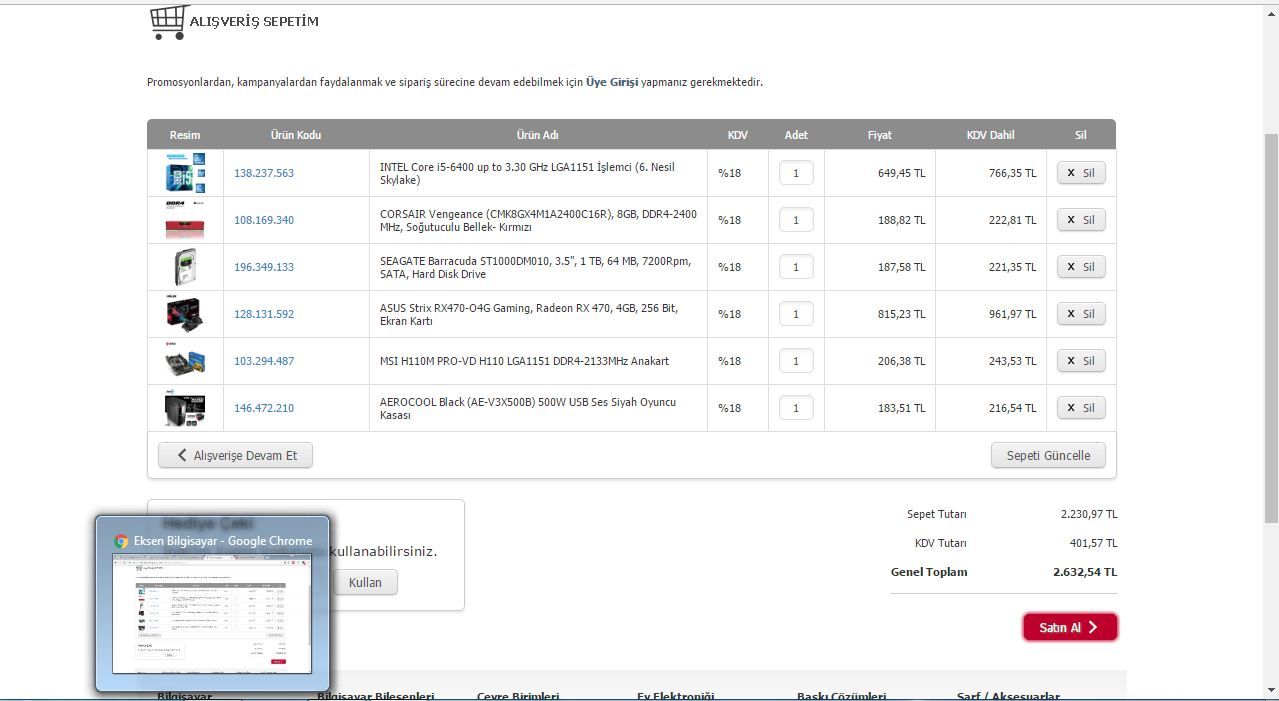Open the ASUS Strix RX470 graphics card image
The height and width of the screenshot is (701, 1279).
185,314
